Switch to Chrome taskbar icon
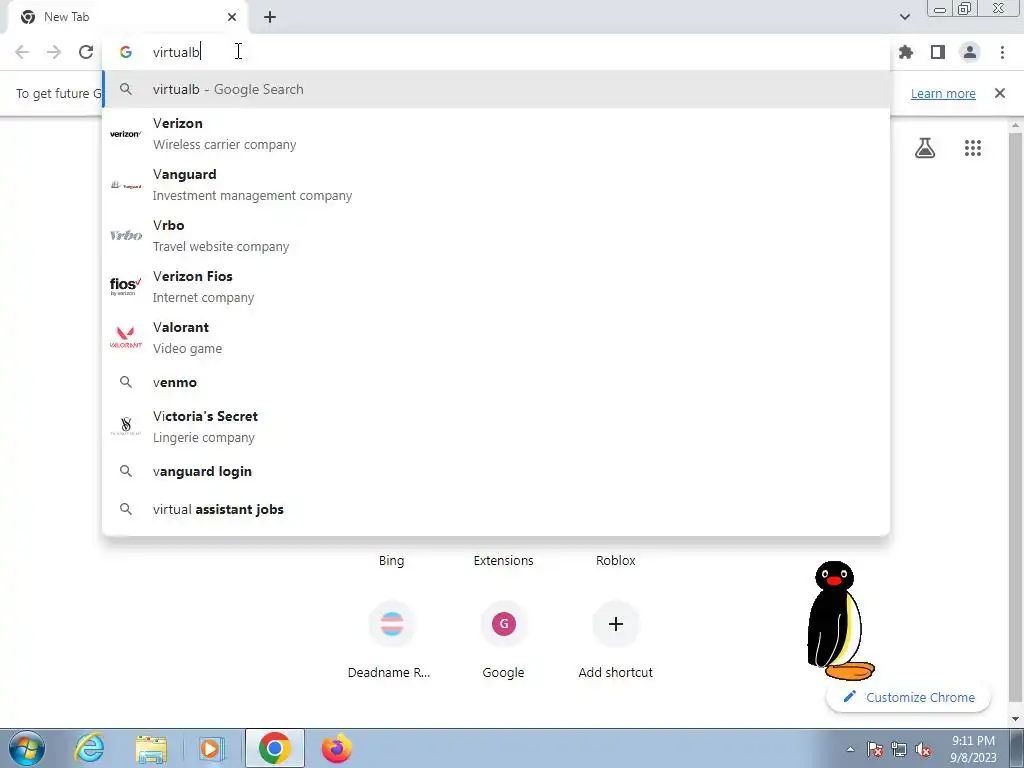Screen dimensions: 1024x768 [x=274, y=748]
